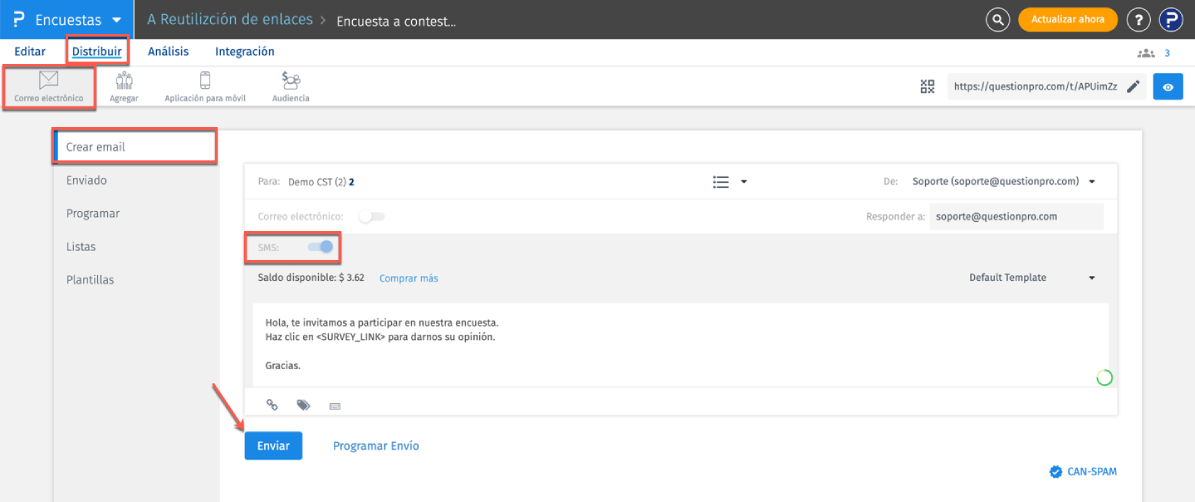Click the blue preview eye icon

pos(1168,87)
